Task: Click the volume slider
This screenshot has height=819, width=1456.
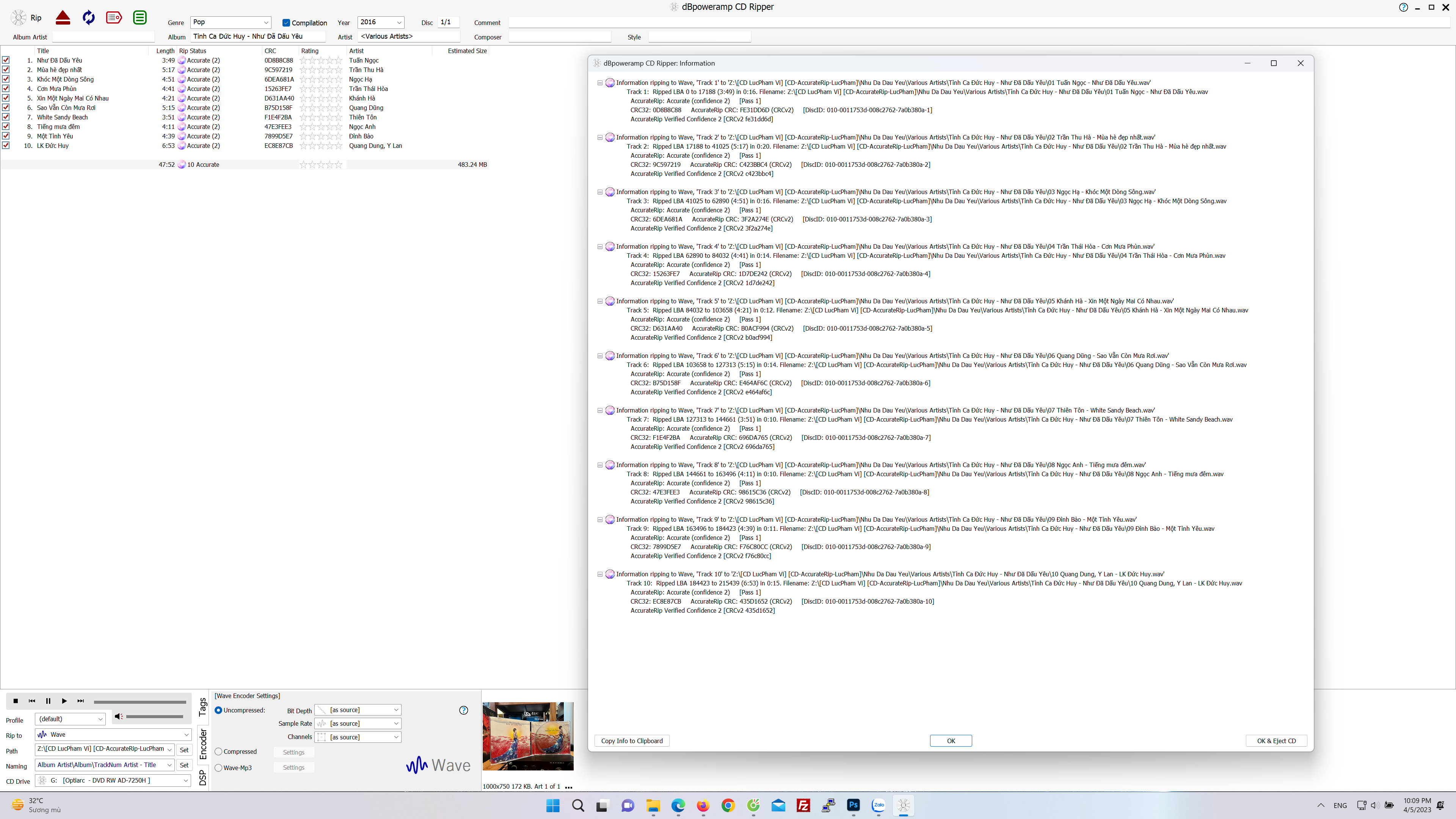Action: coord(154,717)
